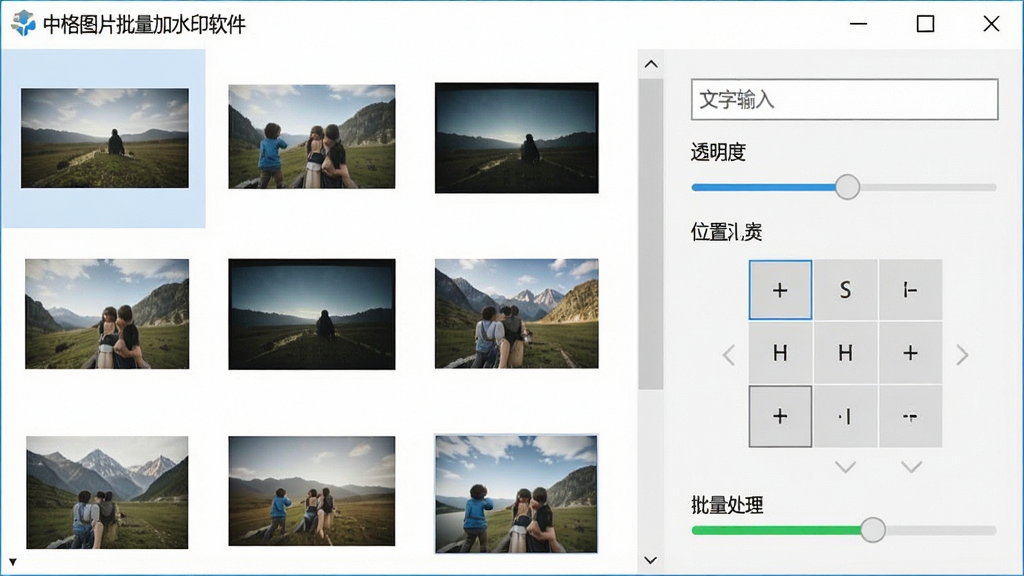Select bottom-right position cell in grid
Image resolution: width=1024 pixels, height=576 pixels.
point(910,416)
